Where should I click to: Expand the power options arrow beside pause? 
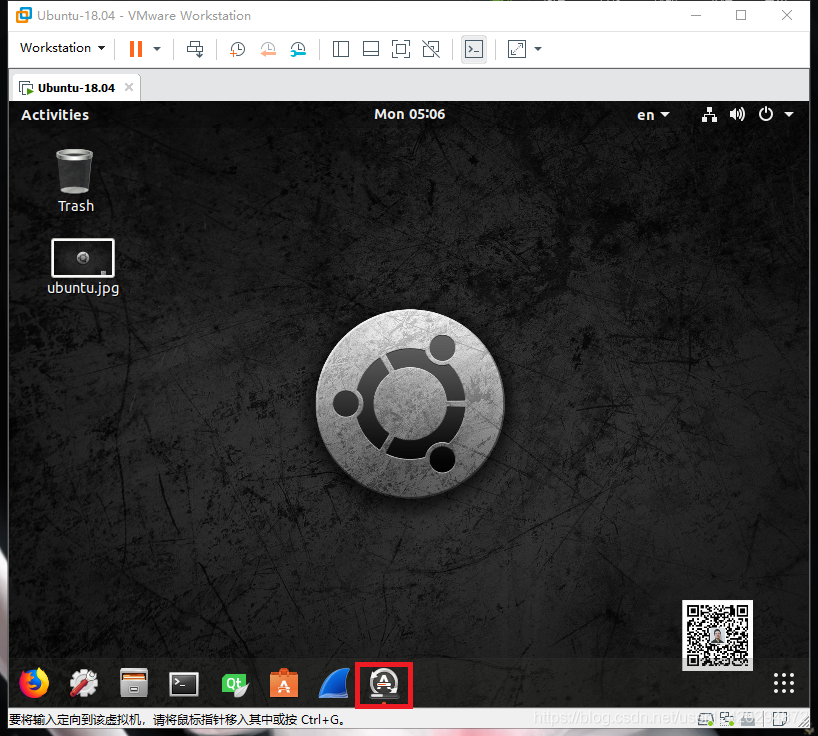point(157,49)
